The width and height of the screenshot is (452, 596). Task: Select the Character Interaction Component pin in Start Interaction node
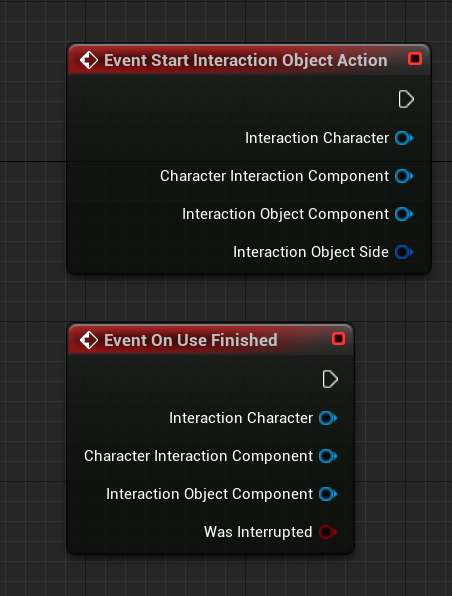(x=404, y=176)
